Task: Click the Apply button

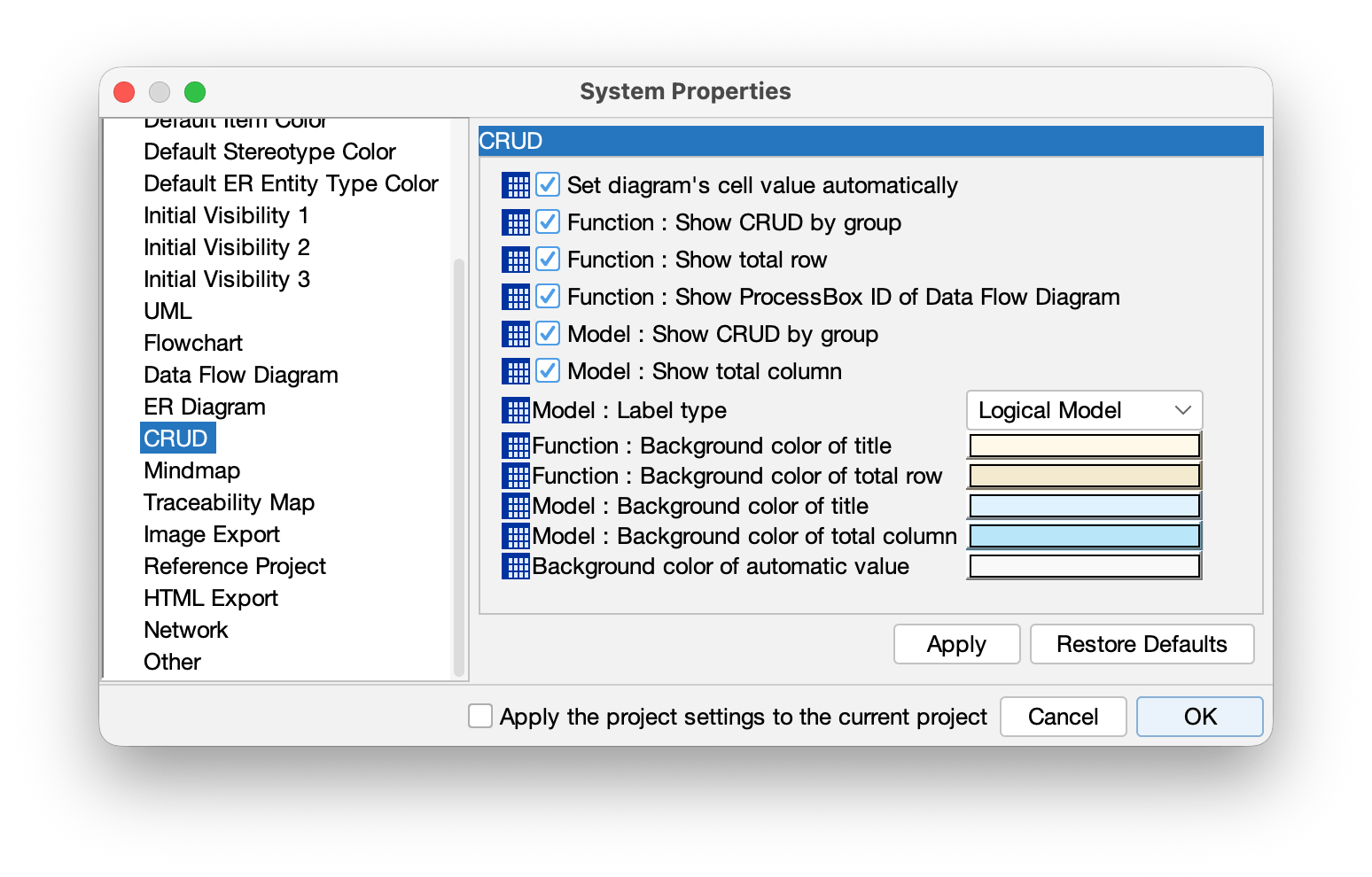Action: [x=956, y=644]
